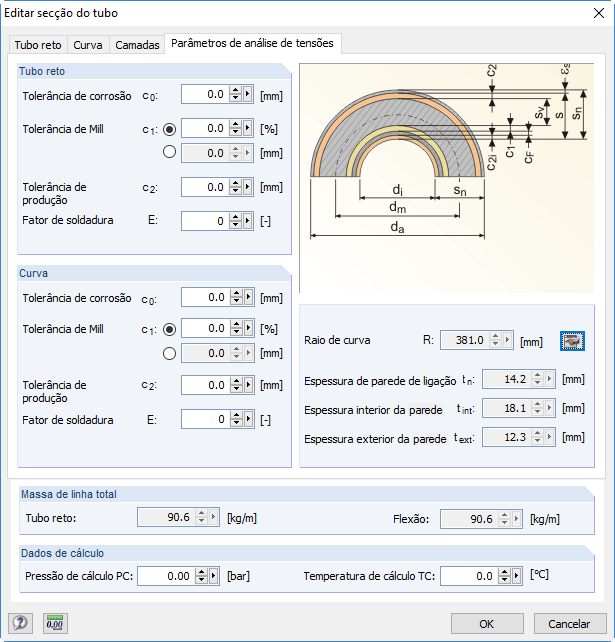Screen dimensions: 615x642
Task: Open the help icon button
Action: point(20,623)
